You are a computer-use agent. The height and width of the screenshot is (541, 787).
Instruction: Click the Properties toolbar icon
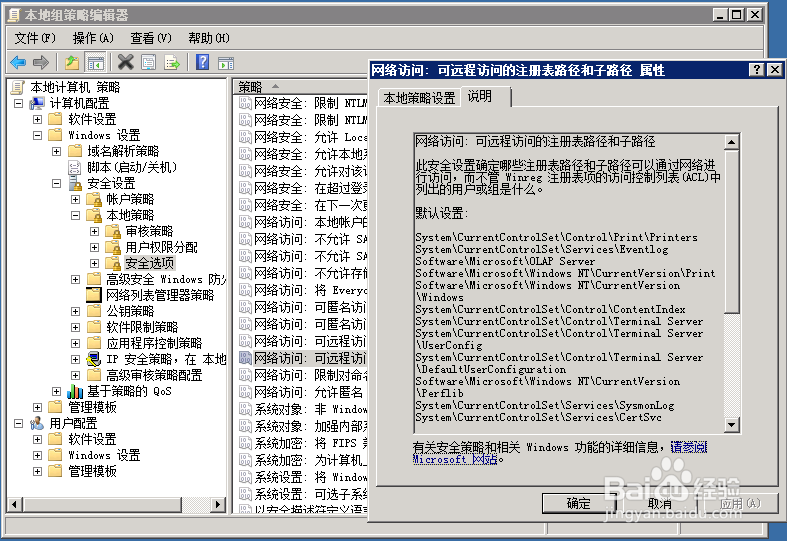tap(149, 63)
